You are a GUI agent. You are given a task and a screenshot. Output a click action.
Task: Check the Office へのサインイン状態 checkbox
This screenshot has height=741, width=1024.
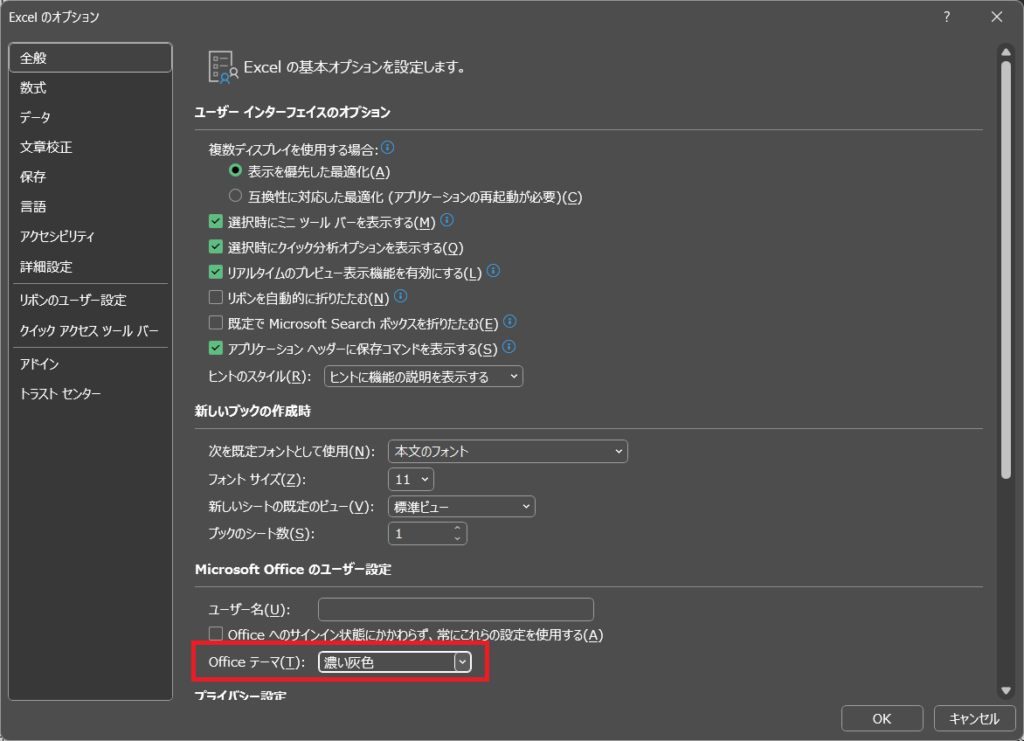pyautogui.click(x=215, y=635)
